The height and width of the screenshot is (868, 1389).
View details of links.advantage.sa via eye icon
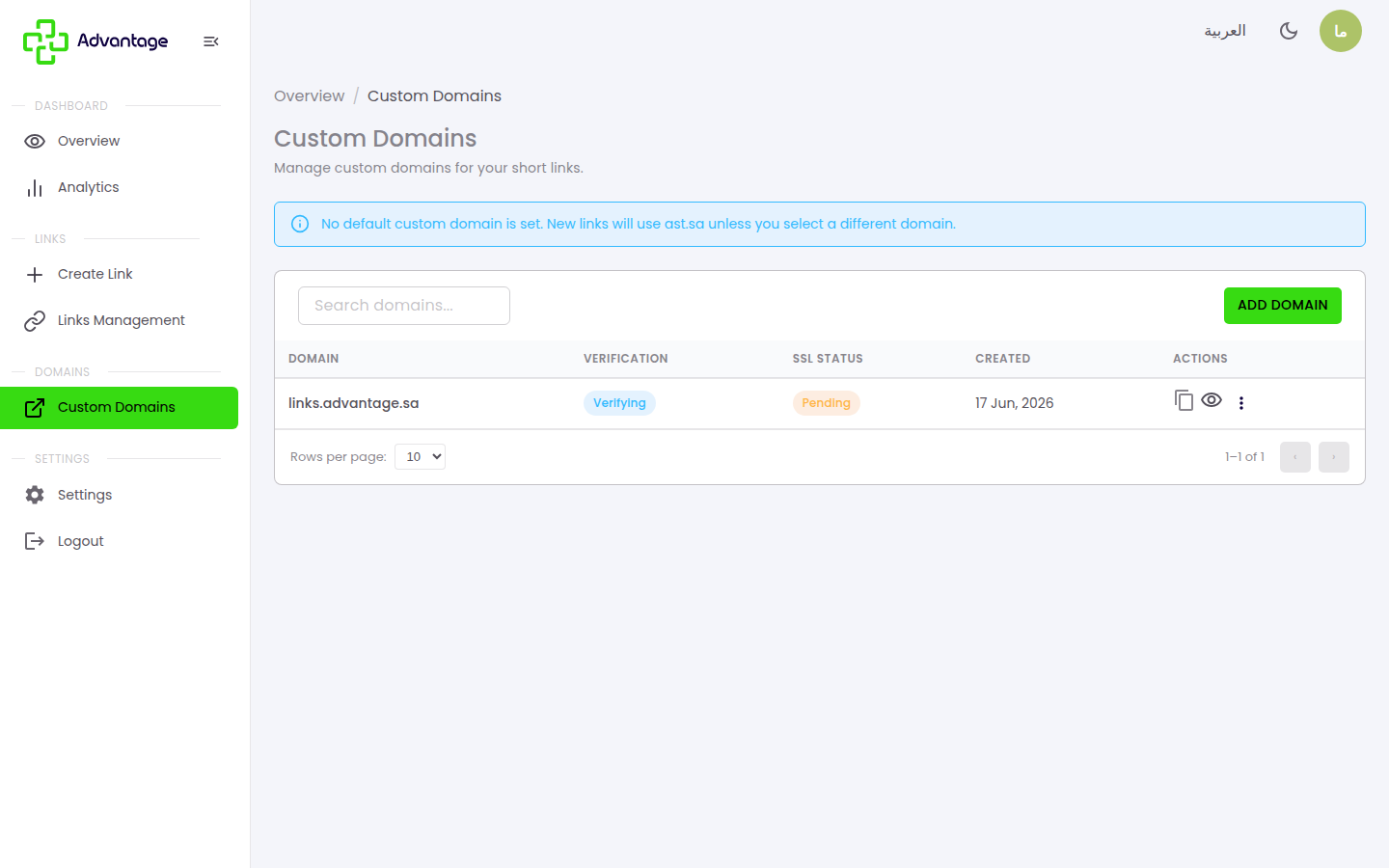[1212, 399]
